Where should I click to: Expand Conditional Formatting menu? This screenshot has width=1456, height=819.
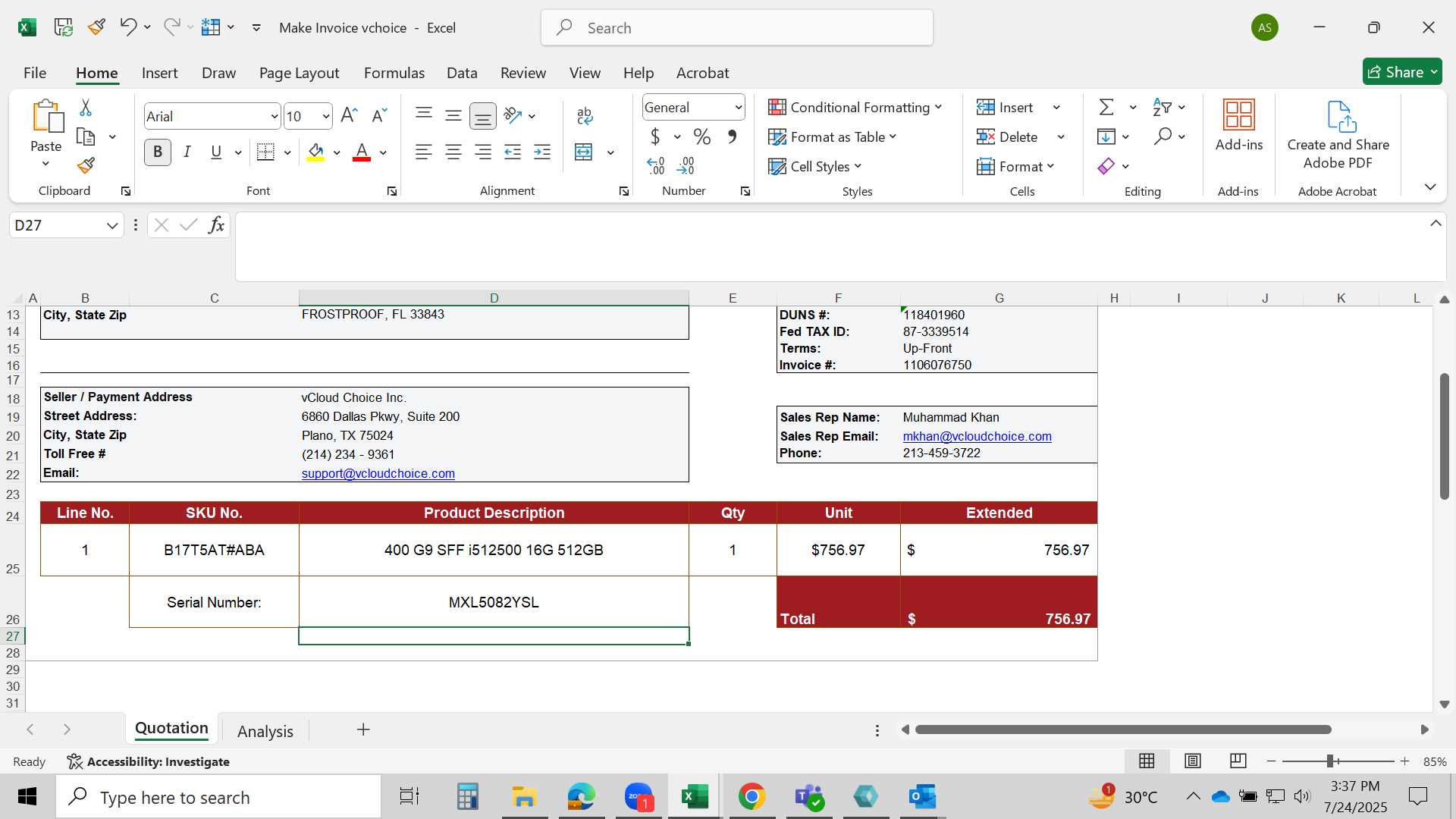coord(855,108)
